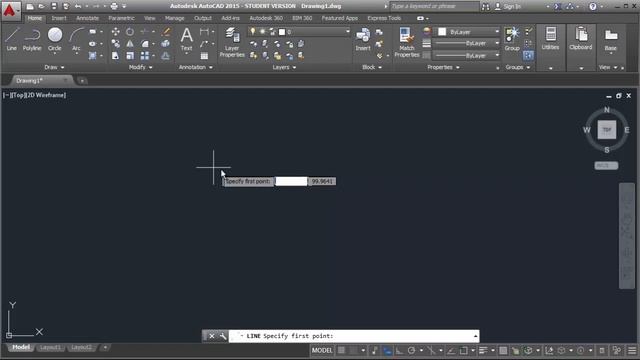
Task: Toggle object snap in status bar
Action: tap(464, 350)
